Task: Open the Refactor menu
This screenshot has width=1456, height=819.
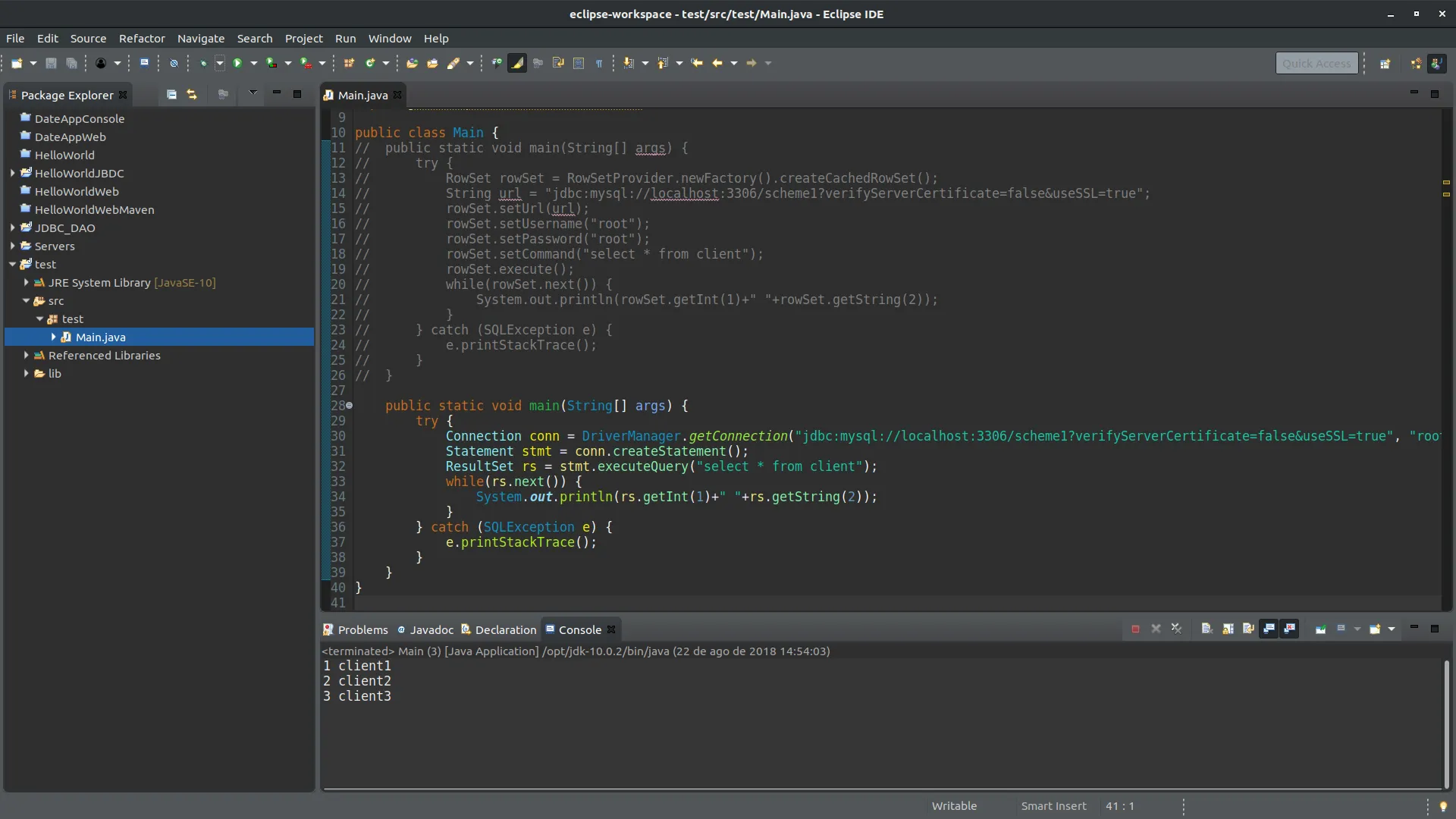Action: click(x=142, y=39)
